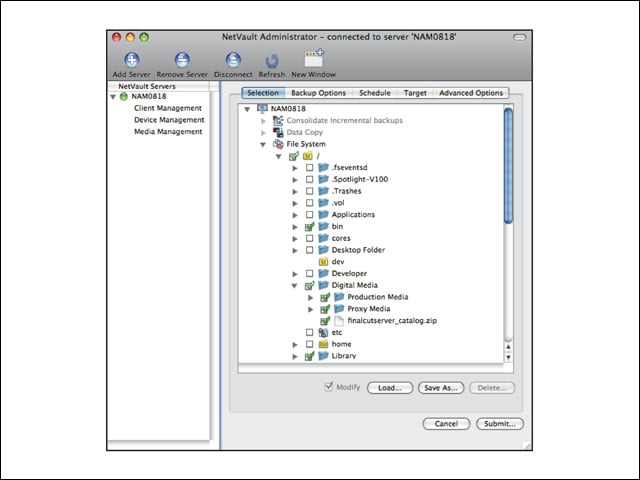Click the NetVault Servers column header

click(159, 86)
